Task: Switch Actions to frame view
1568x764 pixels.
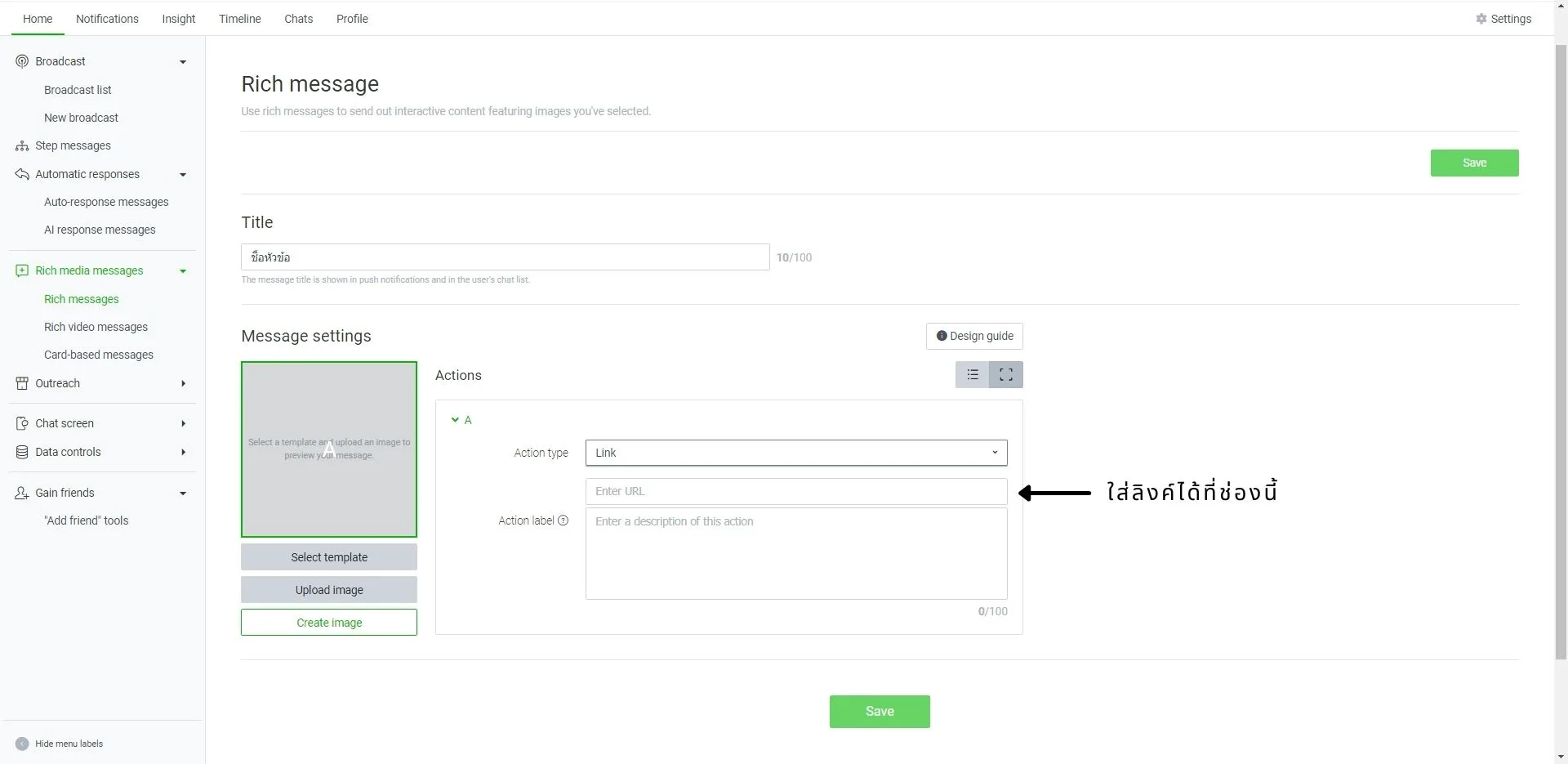Action: pyautogui.click(x=1006, y=375)
